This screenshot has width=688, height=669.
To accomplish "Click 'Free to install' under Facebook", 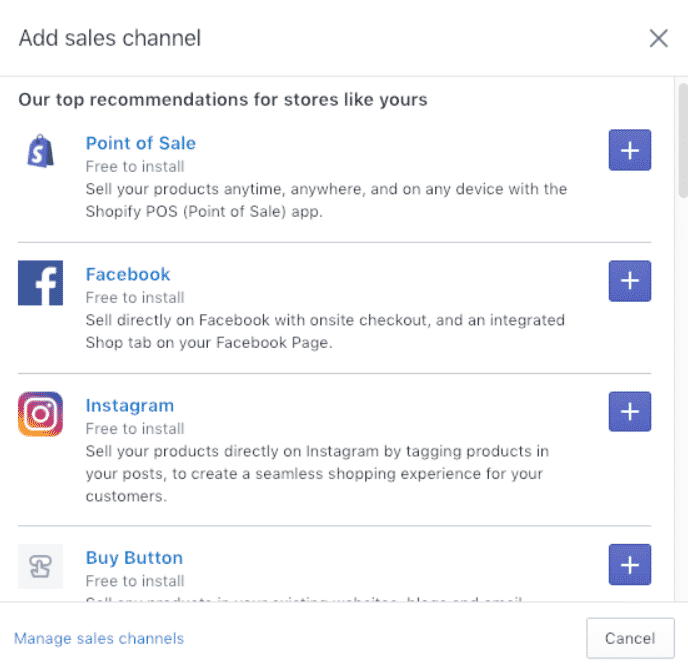I will [135, 298].
